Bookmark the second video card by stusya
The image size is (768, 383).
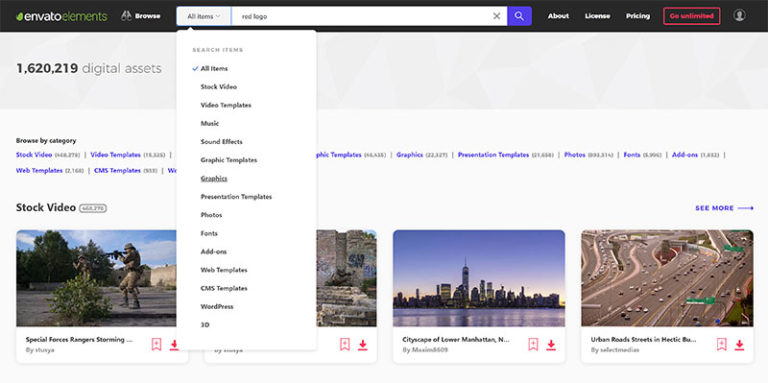click(345, 345)
